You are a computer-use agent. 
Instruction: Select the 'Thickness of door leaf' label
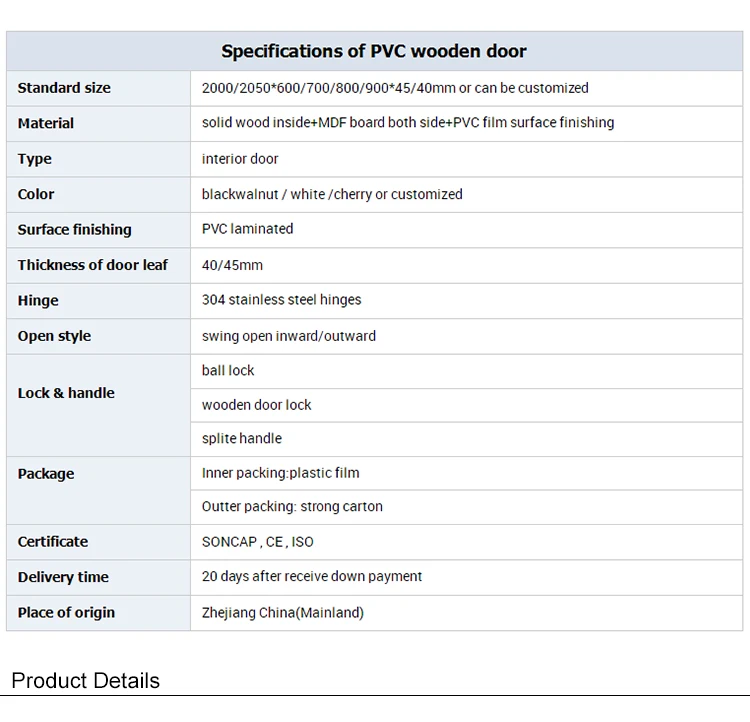pyautogui.click(x=93, y=265)
